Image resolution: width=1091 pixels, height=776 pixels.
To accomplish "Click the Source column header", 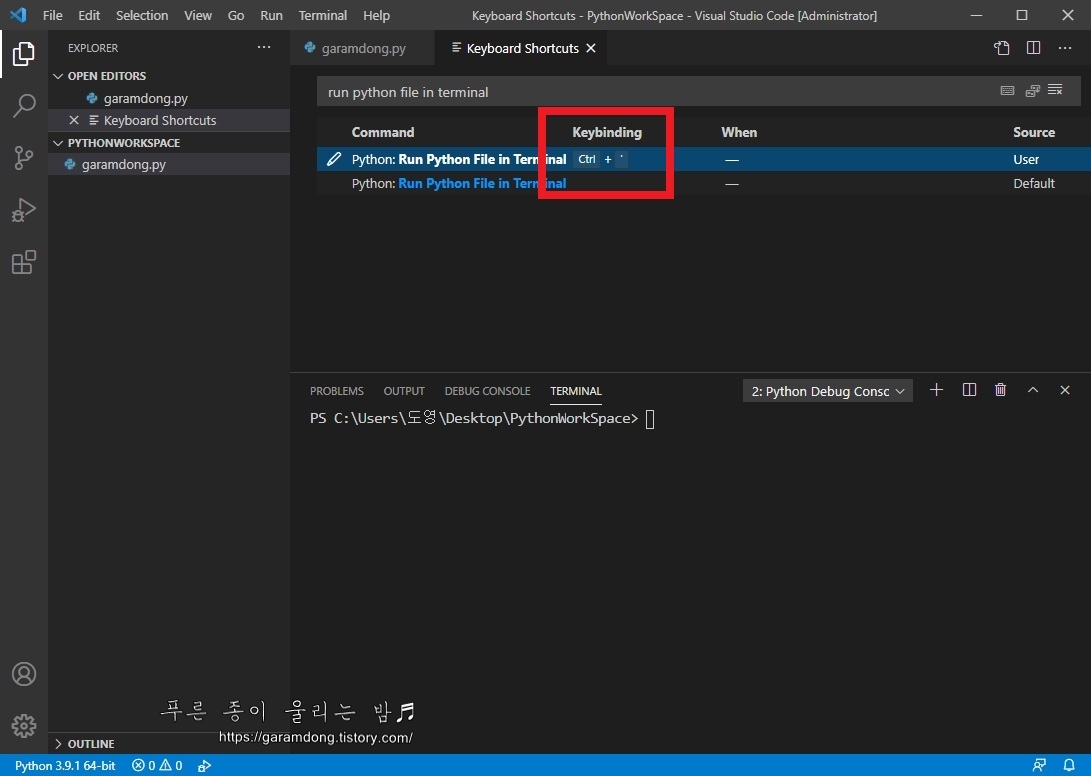I will pyautogui.click(x=1034, y=132).
